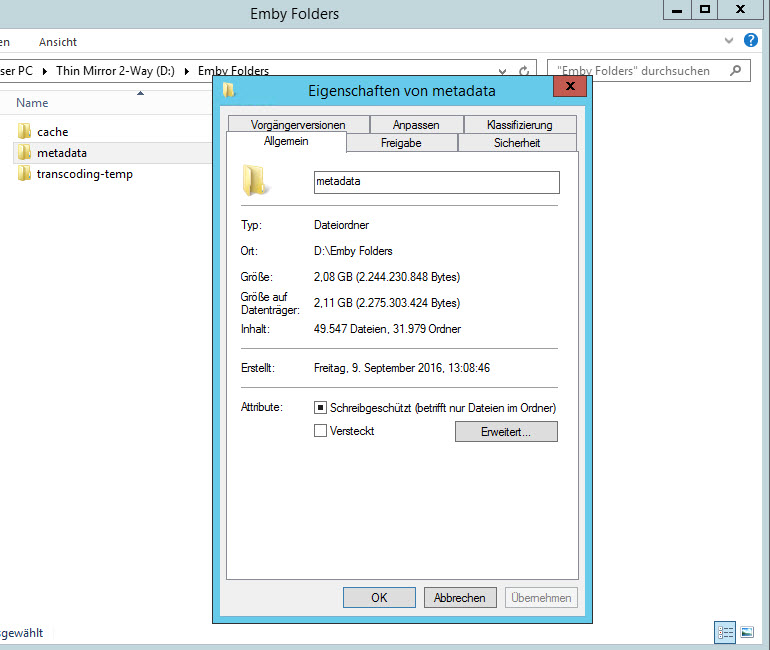Viewport: 770px width, 650px height.
Task: Select the cache folder name
Action: 53,132
